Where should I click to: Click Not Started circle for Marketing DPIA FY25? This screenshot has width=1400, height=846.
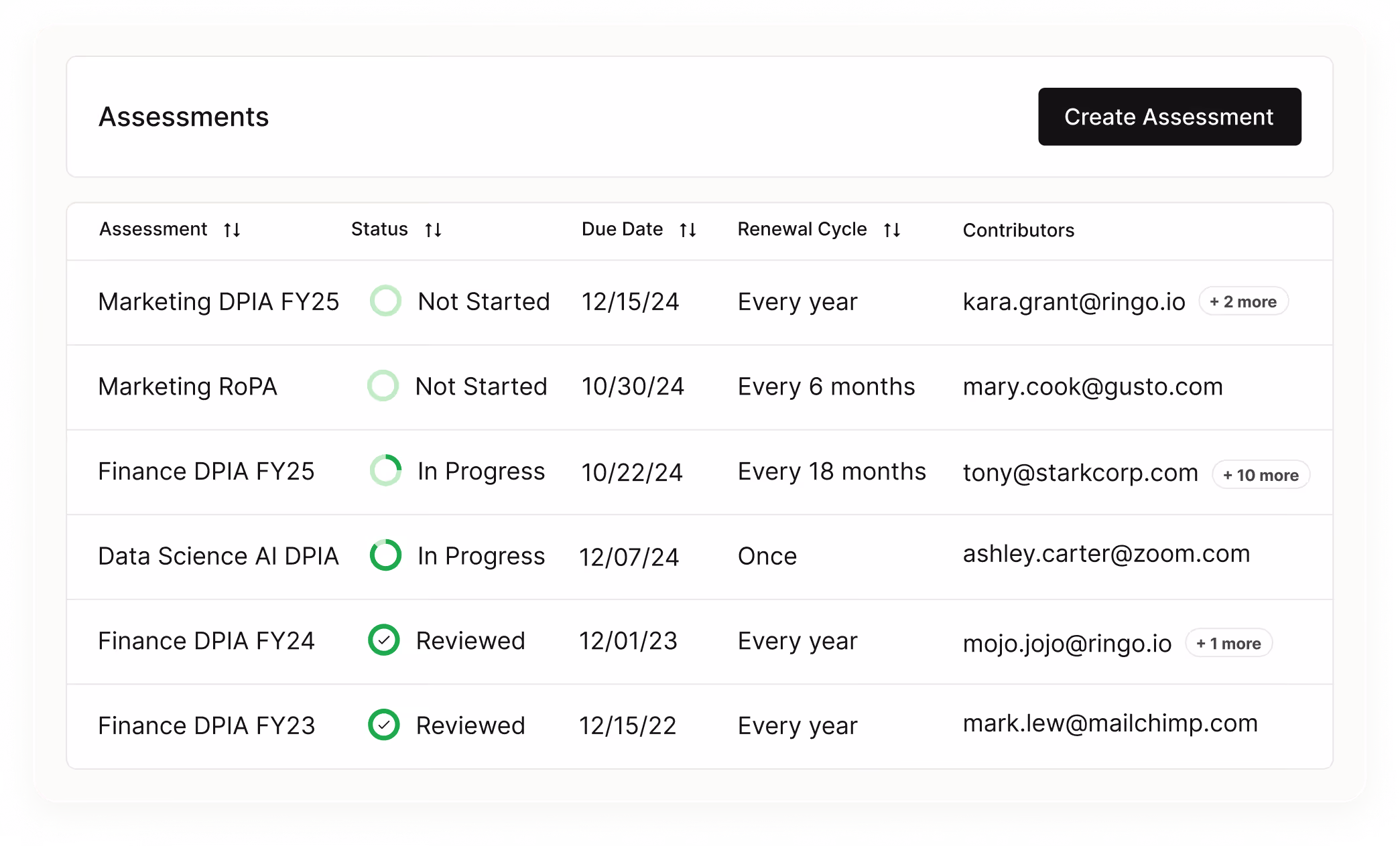click(x=385, y=301)
